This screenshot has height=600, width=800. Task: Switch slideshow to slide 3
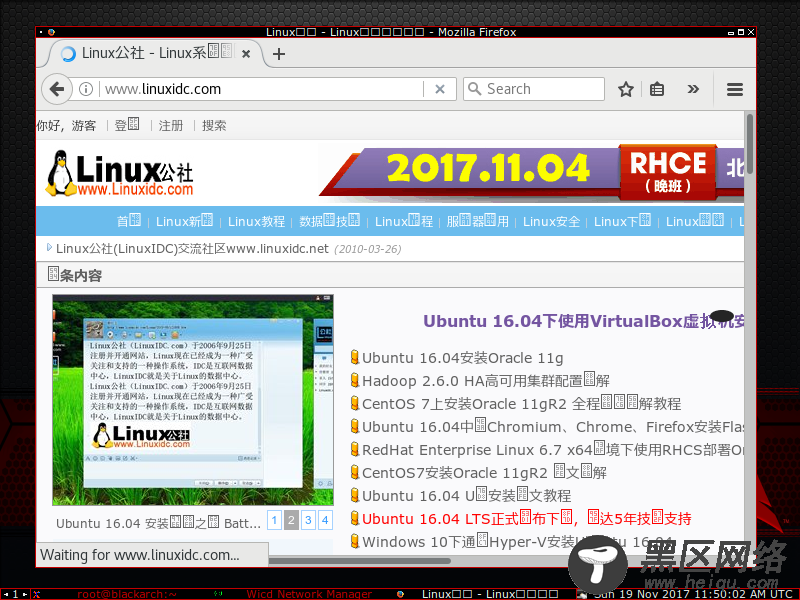pyautogui.click(x=308, y=520)
